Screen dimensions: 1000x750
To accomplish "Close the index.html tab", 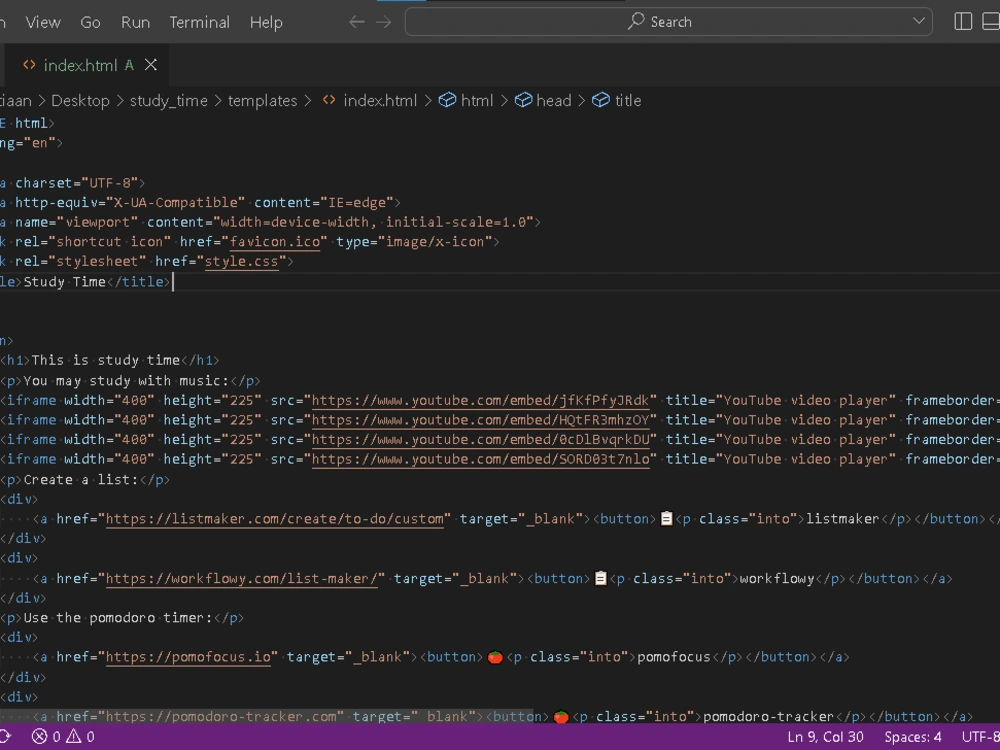I will (151, 65).
